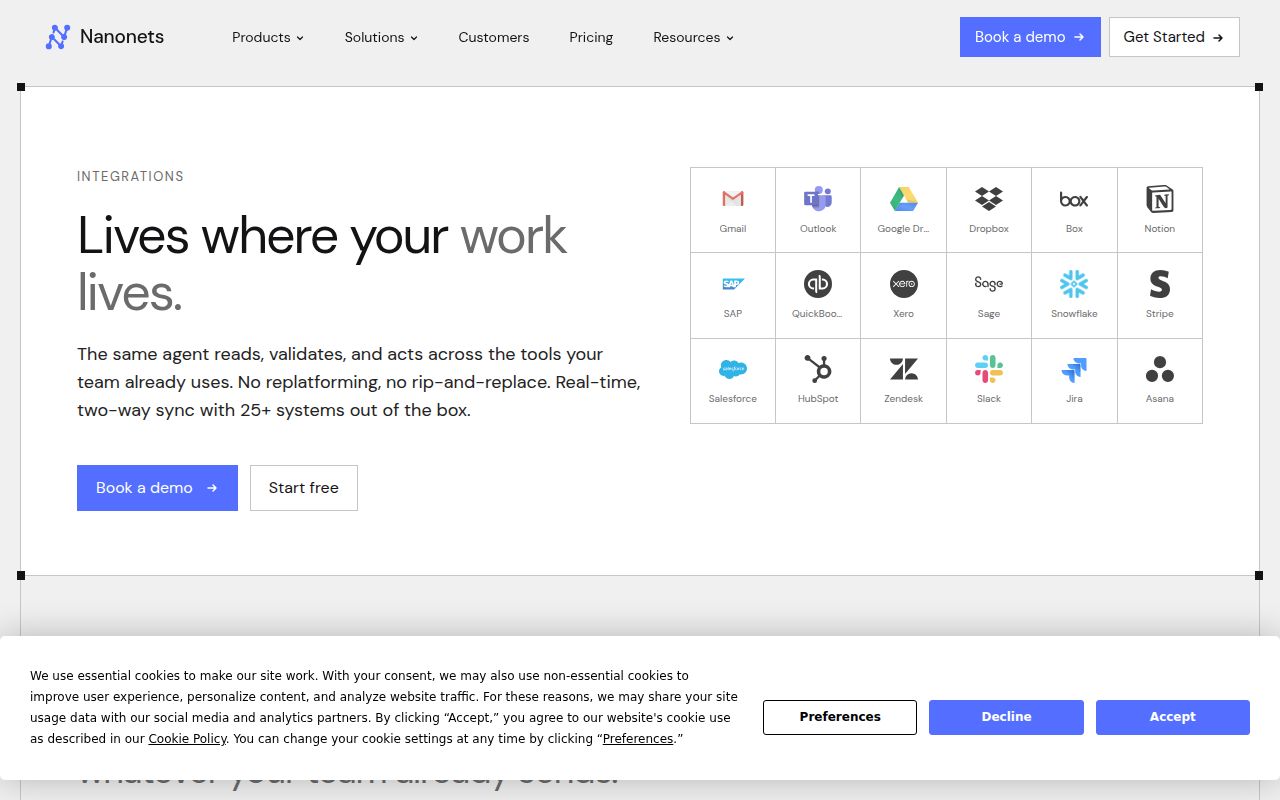The width and height of the screenshot is (1280, 800).
Task: Select the Jira integration icon
Action: tap(1074, 370)
